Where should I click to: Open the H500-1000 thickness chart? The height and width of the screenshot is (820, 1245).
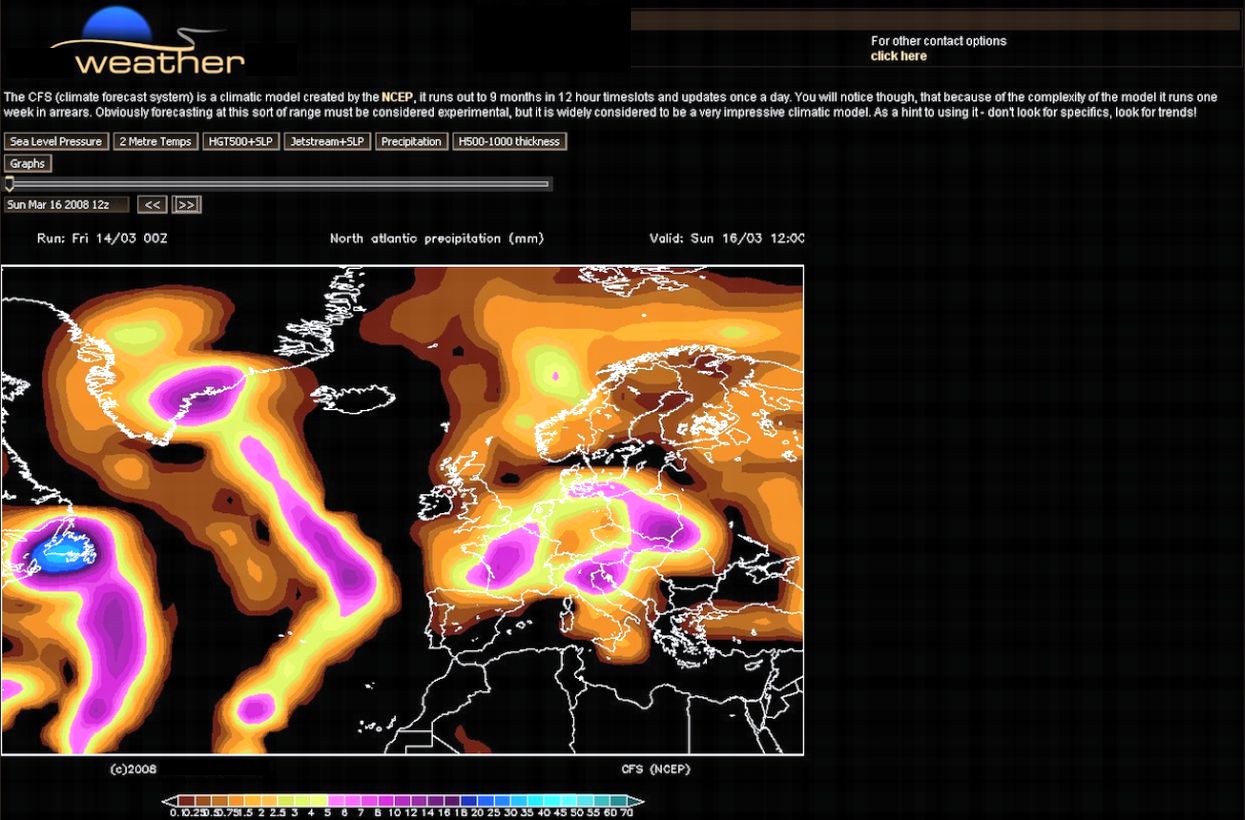pos(509,142)
